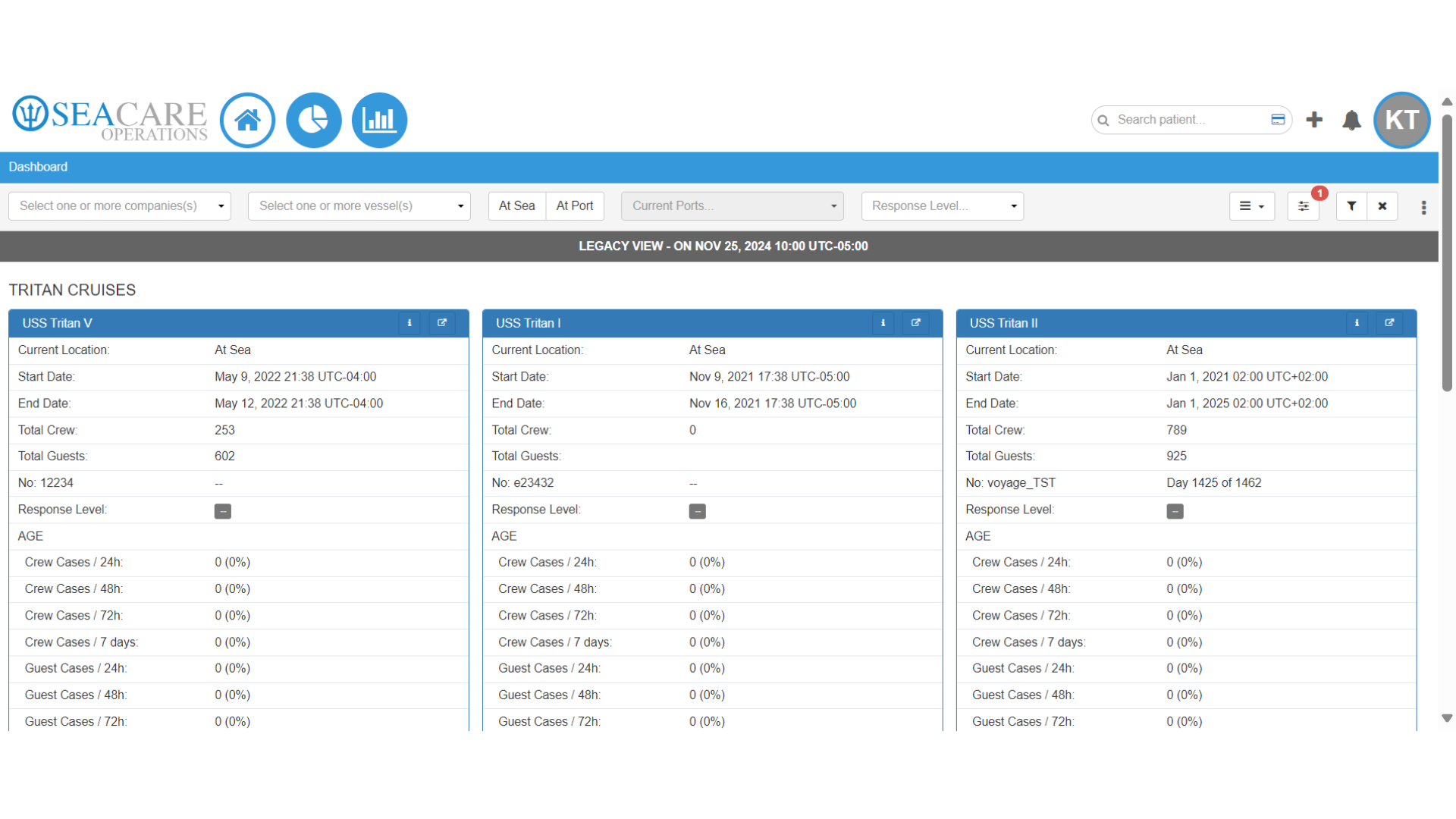Click the USS Tritan II card title
Screen dimensions: 1456x819
tap(1004, 323)
